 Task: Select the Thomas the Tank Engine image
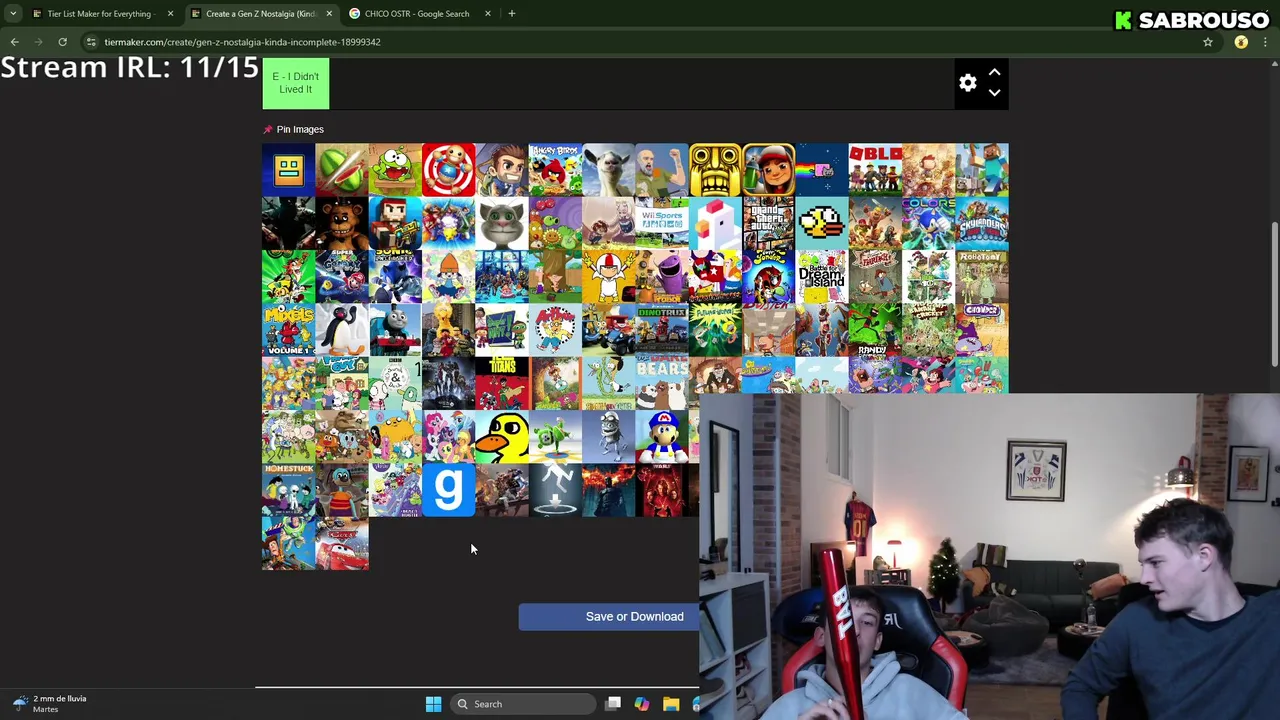(x=395, y=329)
